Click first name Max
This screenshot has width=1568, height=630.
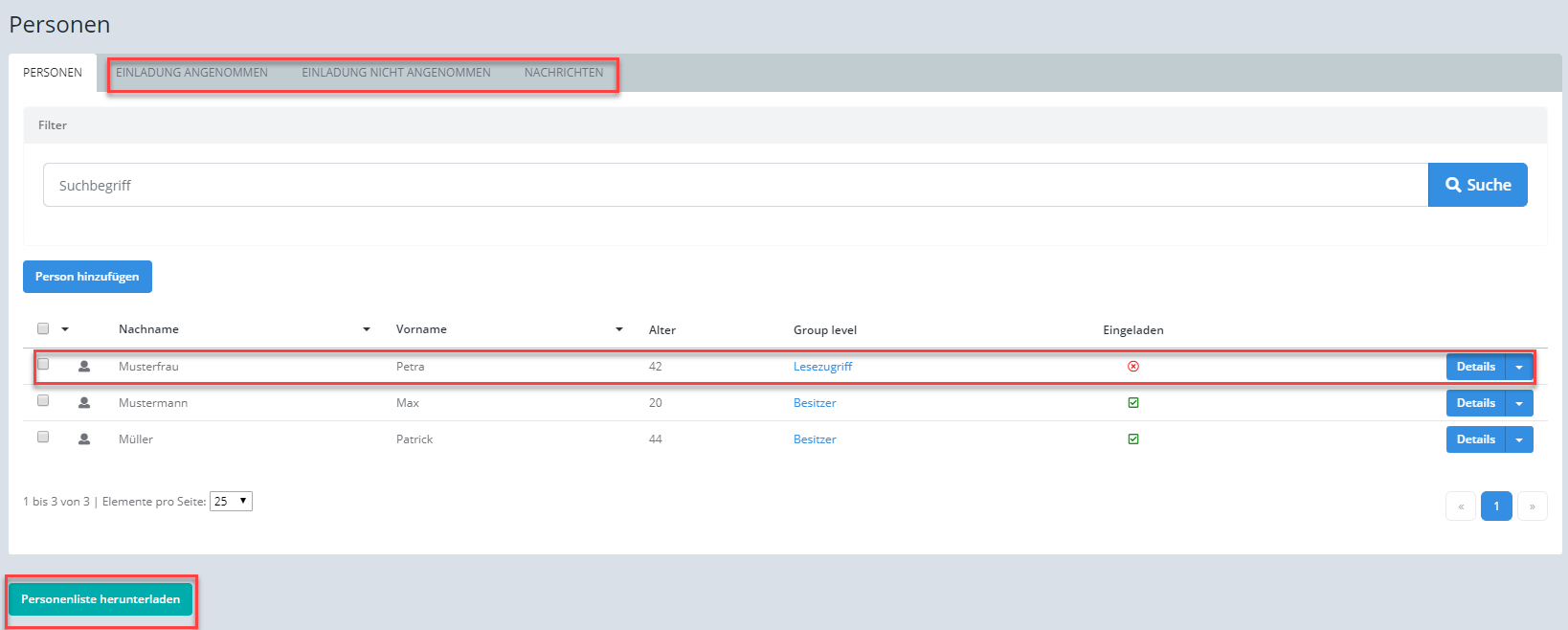[408, 403]
